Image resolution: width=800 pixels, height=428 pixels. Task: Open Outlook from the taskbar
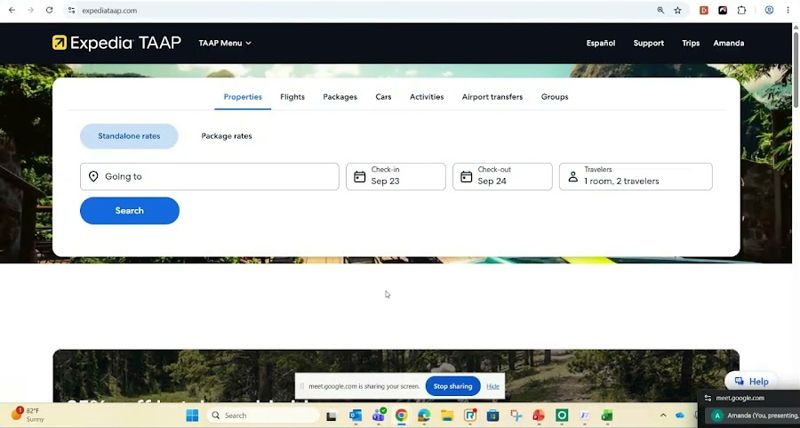click(x=355, y=416)
